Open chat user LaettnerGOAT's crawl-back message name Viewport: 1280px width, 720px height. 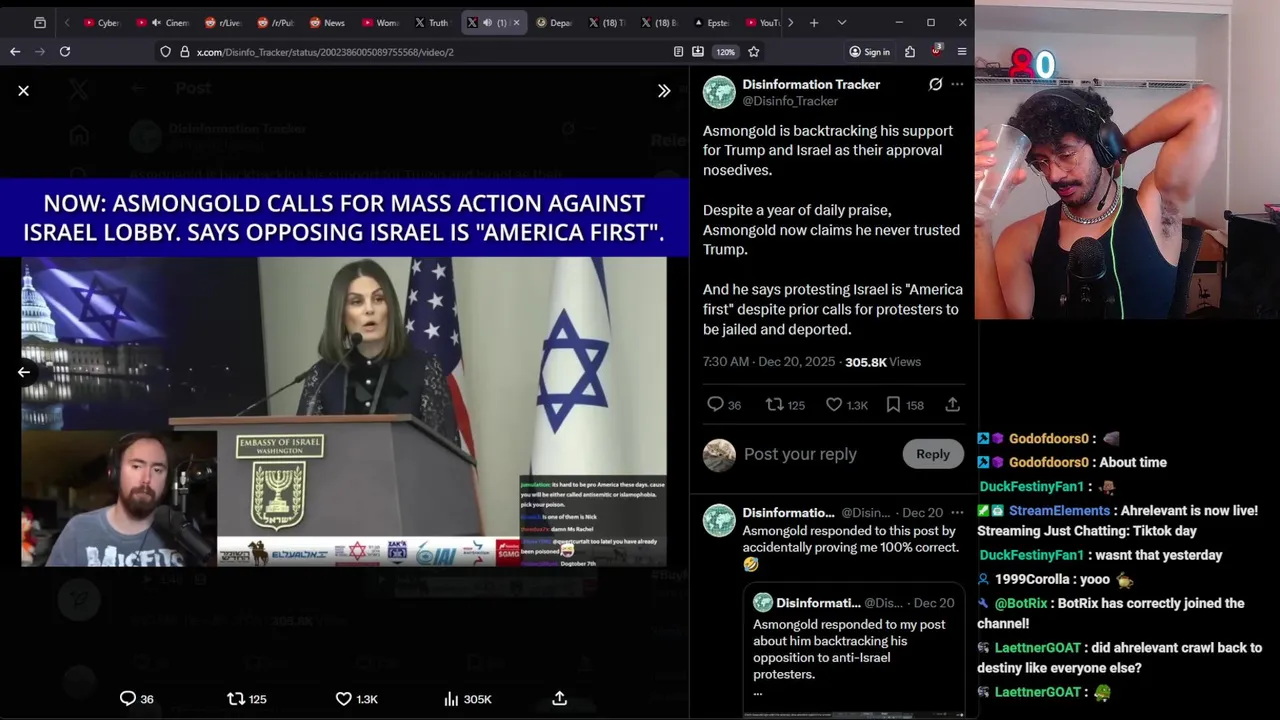pos(1037,647)
